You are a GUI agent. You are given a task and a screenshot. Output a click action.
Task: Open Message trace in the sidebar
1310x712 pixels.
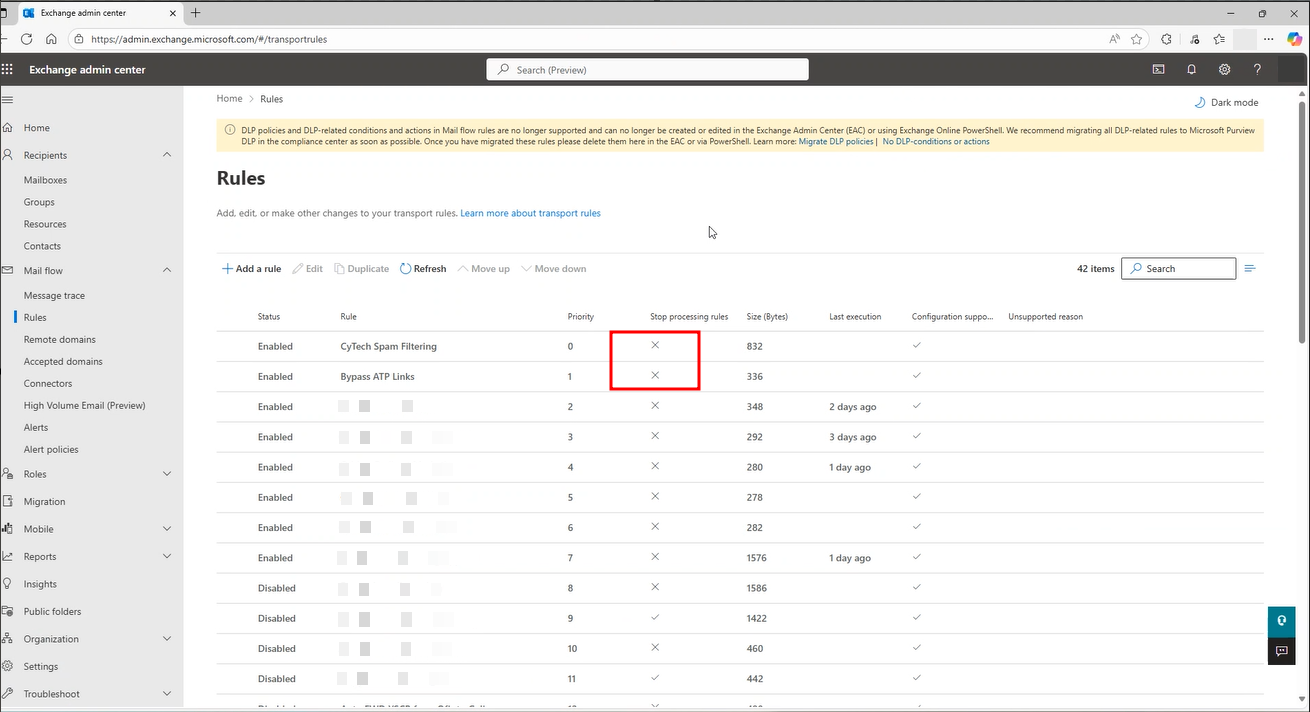pyautogui.click(x=54, y=296)
